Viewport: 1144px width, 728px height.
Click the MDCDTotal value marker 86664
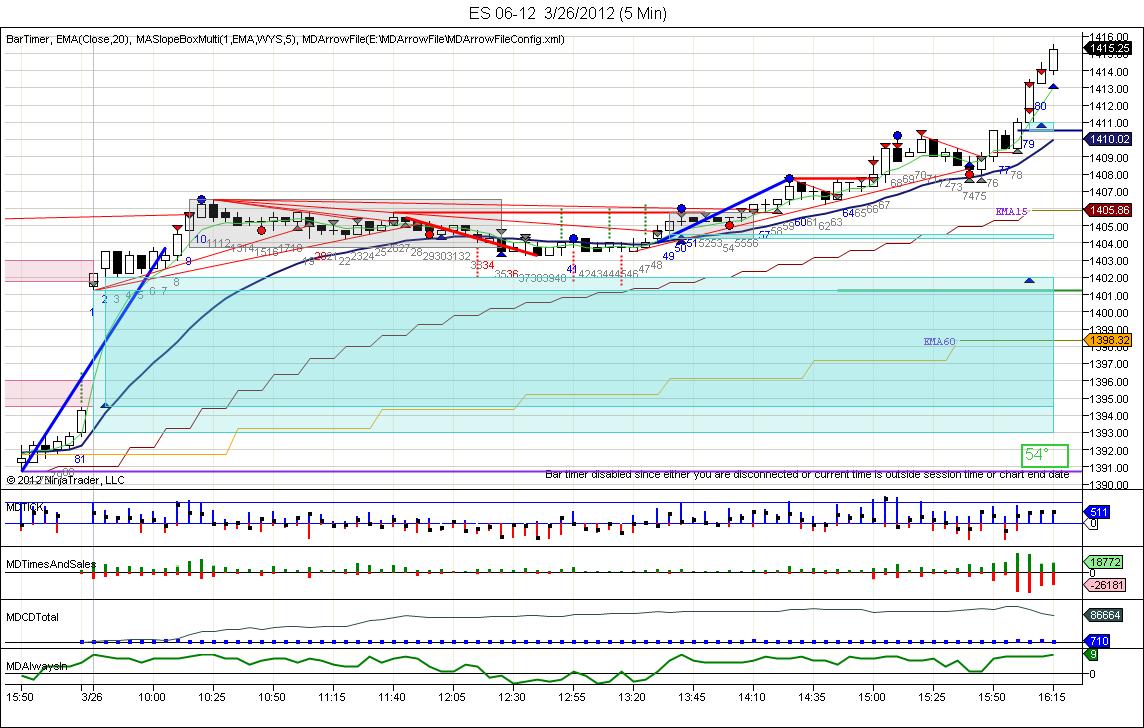(1104, 615)
